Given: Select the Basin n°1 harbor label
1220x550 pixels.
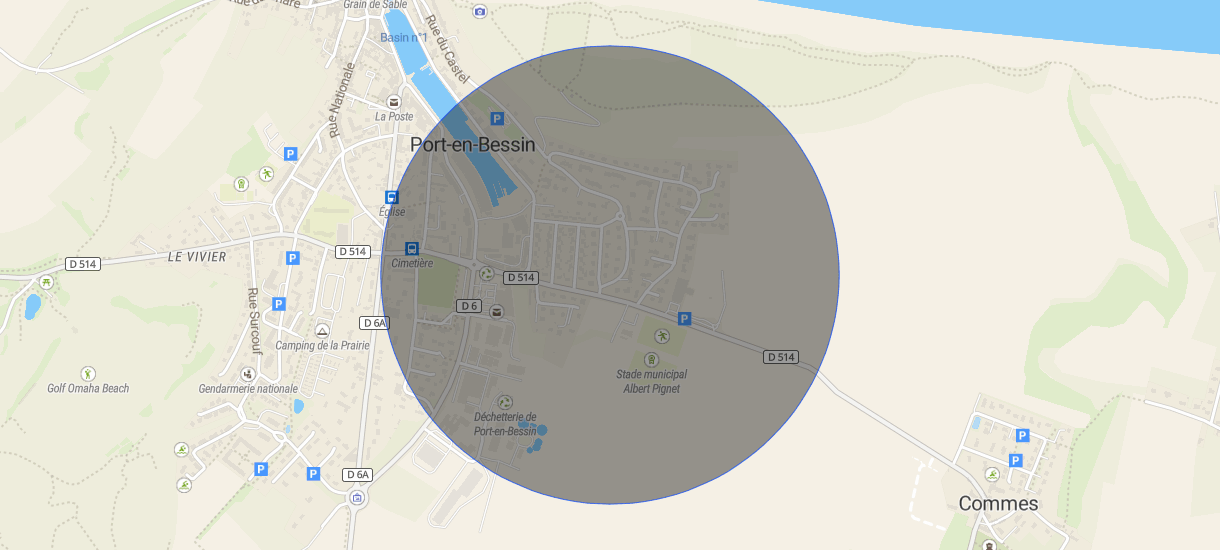Looking at the screenshot, I should tap(404, 38).
